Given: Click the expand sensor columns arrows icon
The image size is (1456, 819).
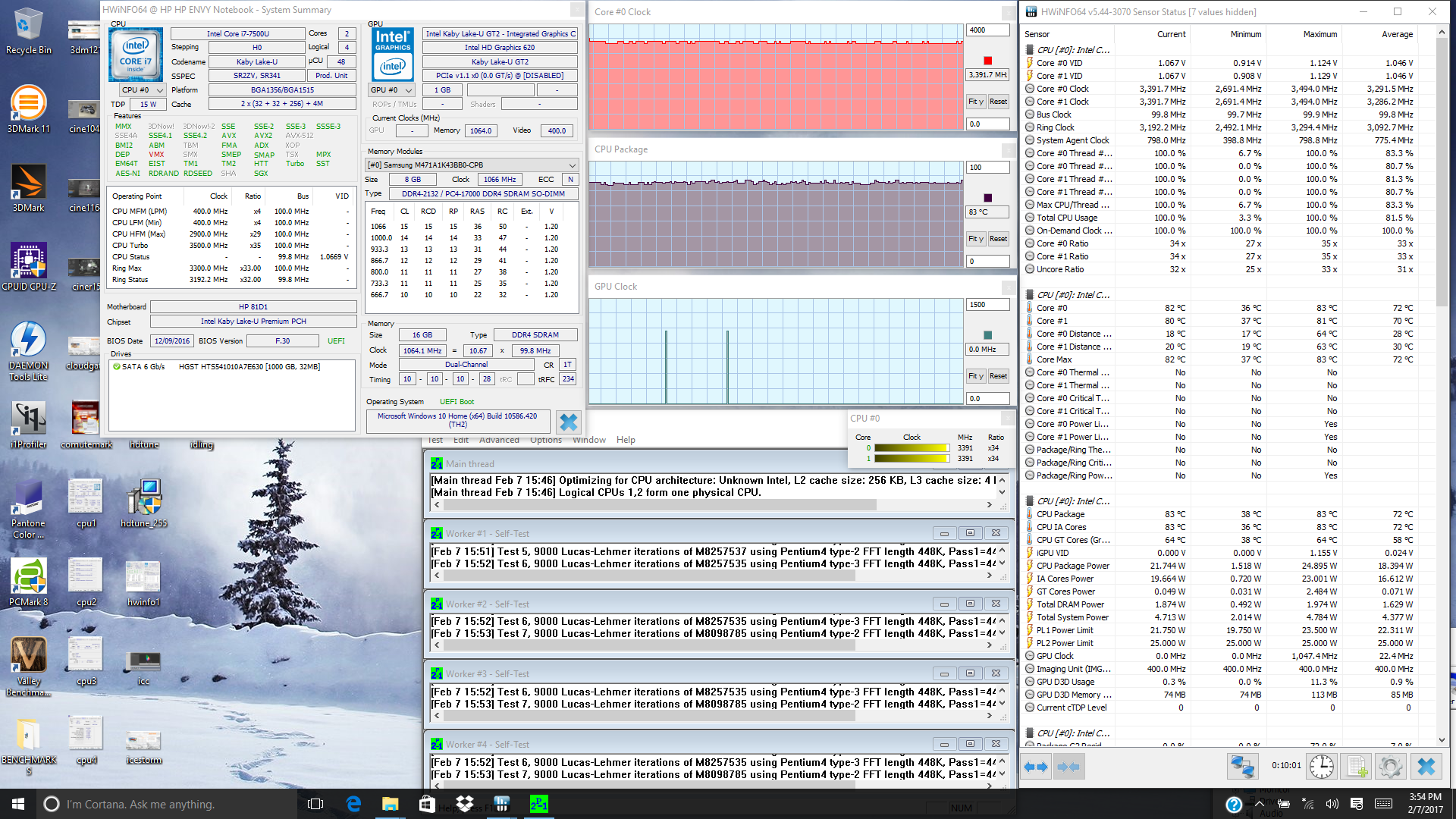Looking at the screenshot, I should click(x=1036, y=767).
